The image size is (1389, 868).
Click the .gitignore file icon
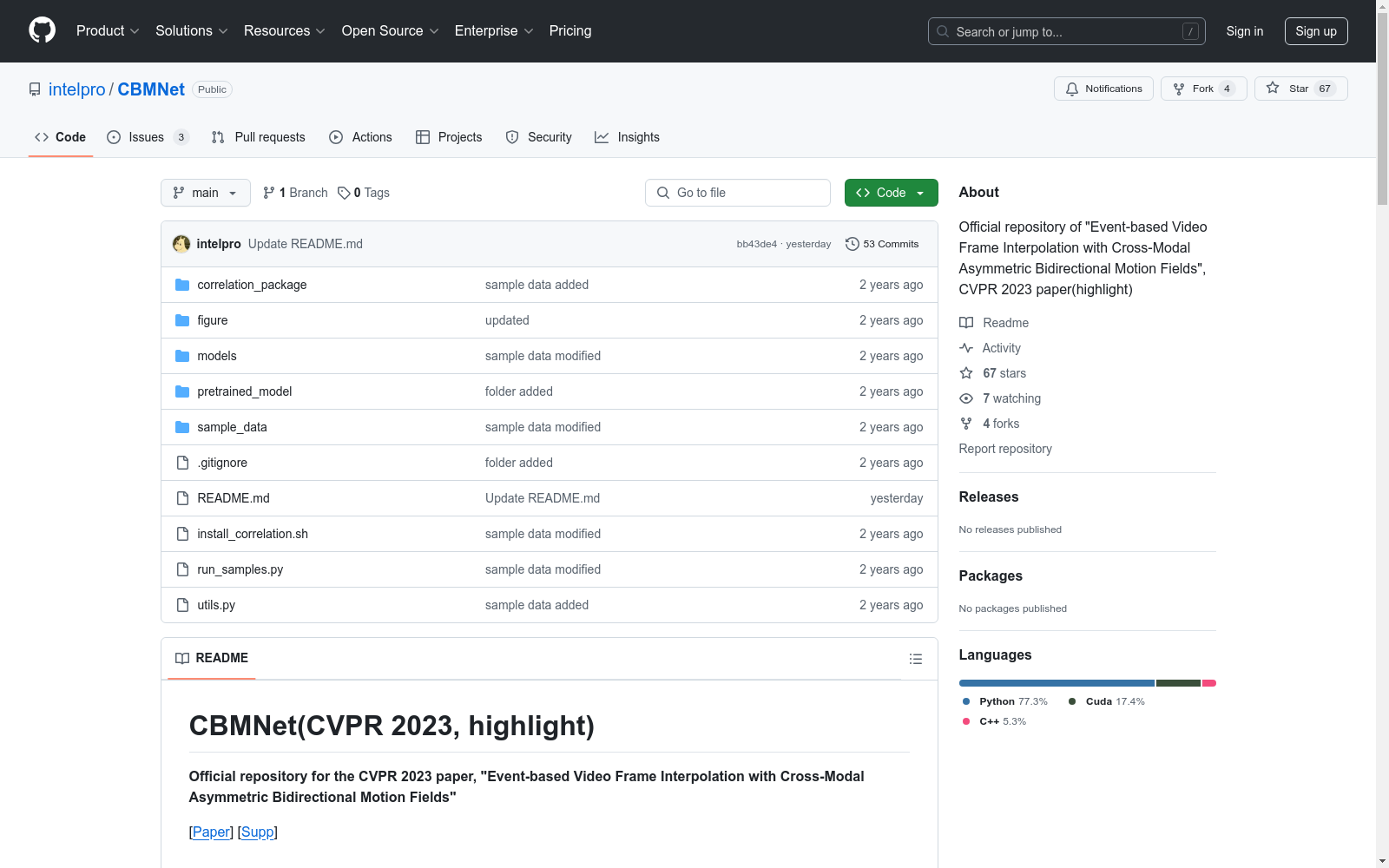[182, 463]
